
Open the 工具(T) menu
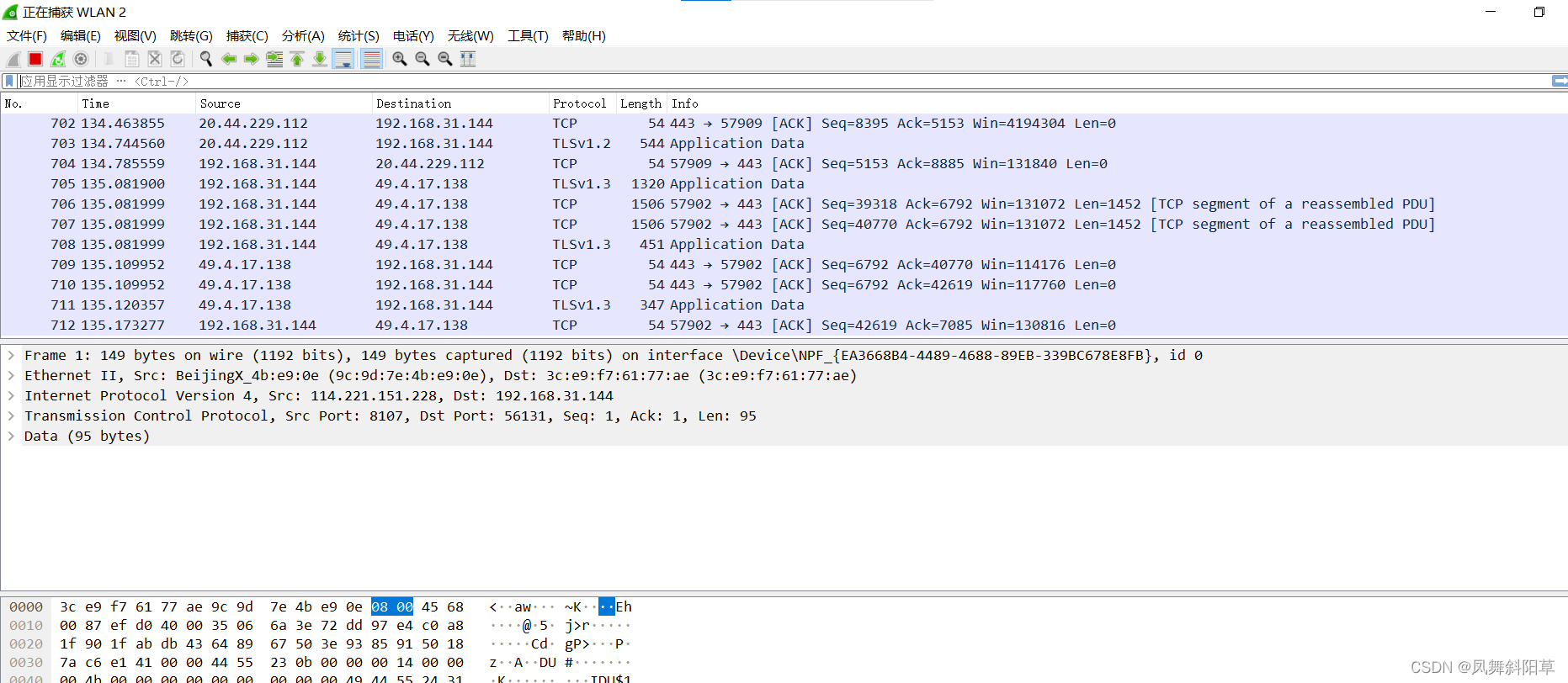click(x=528, y=35)
